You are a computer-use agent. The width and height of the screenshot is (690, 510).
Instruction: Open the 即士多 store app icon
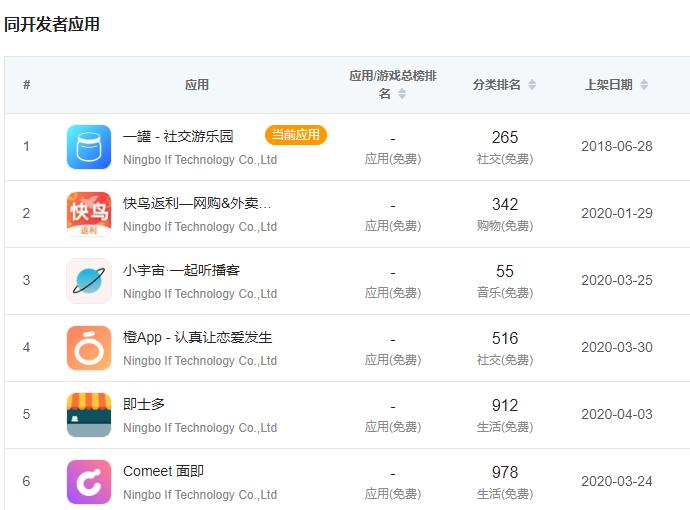(x=89, y=415)
